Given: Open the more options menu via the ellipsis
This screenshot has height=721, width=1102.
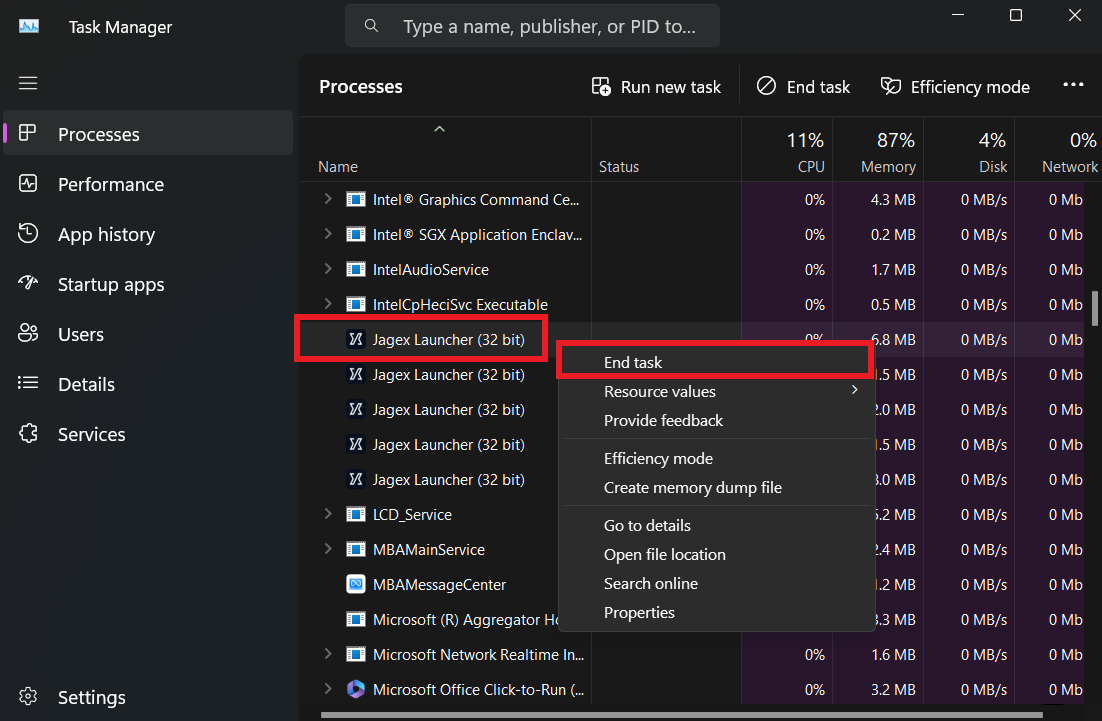Looking at the screenshot, I should pos(1073,85).
